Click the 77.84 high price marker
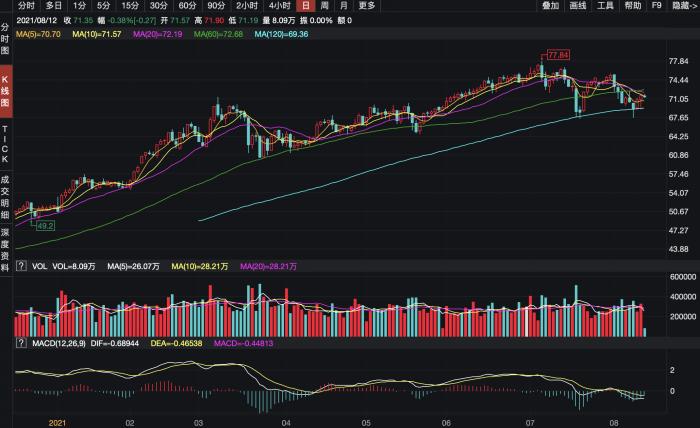Screen dimensions: 700x428 tap(557, 54)
